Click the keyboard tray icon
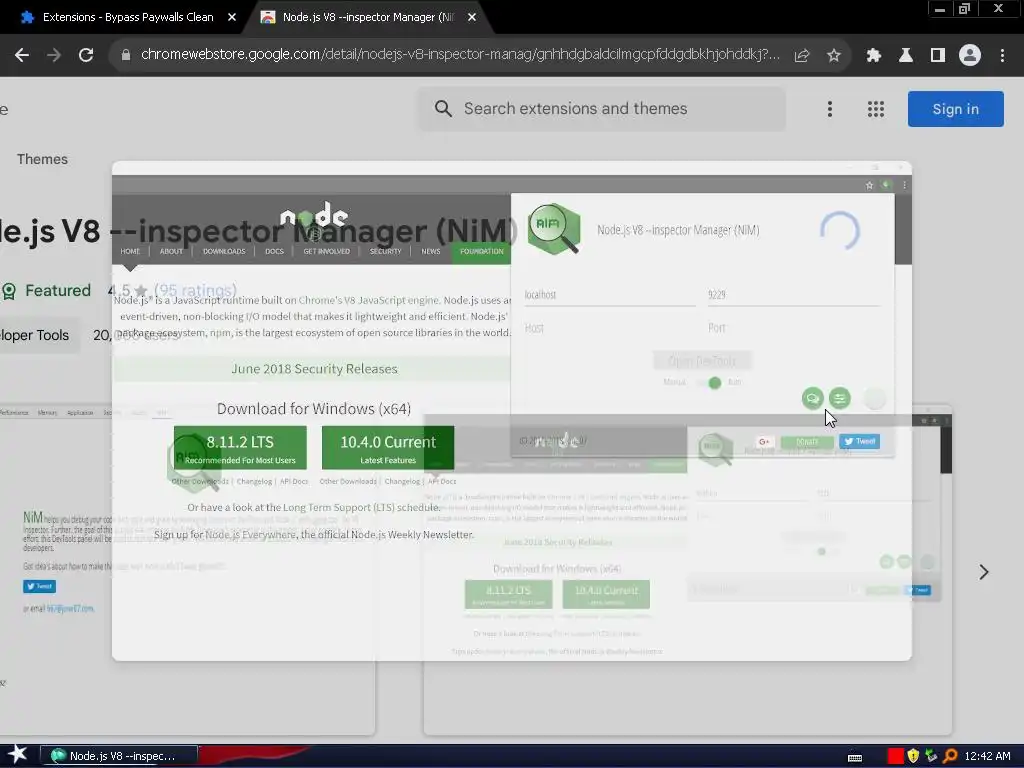 (855, 757)
